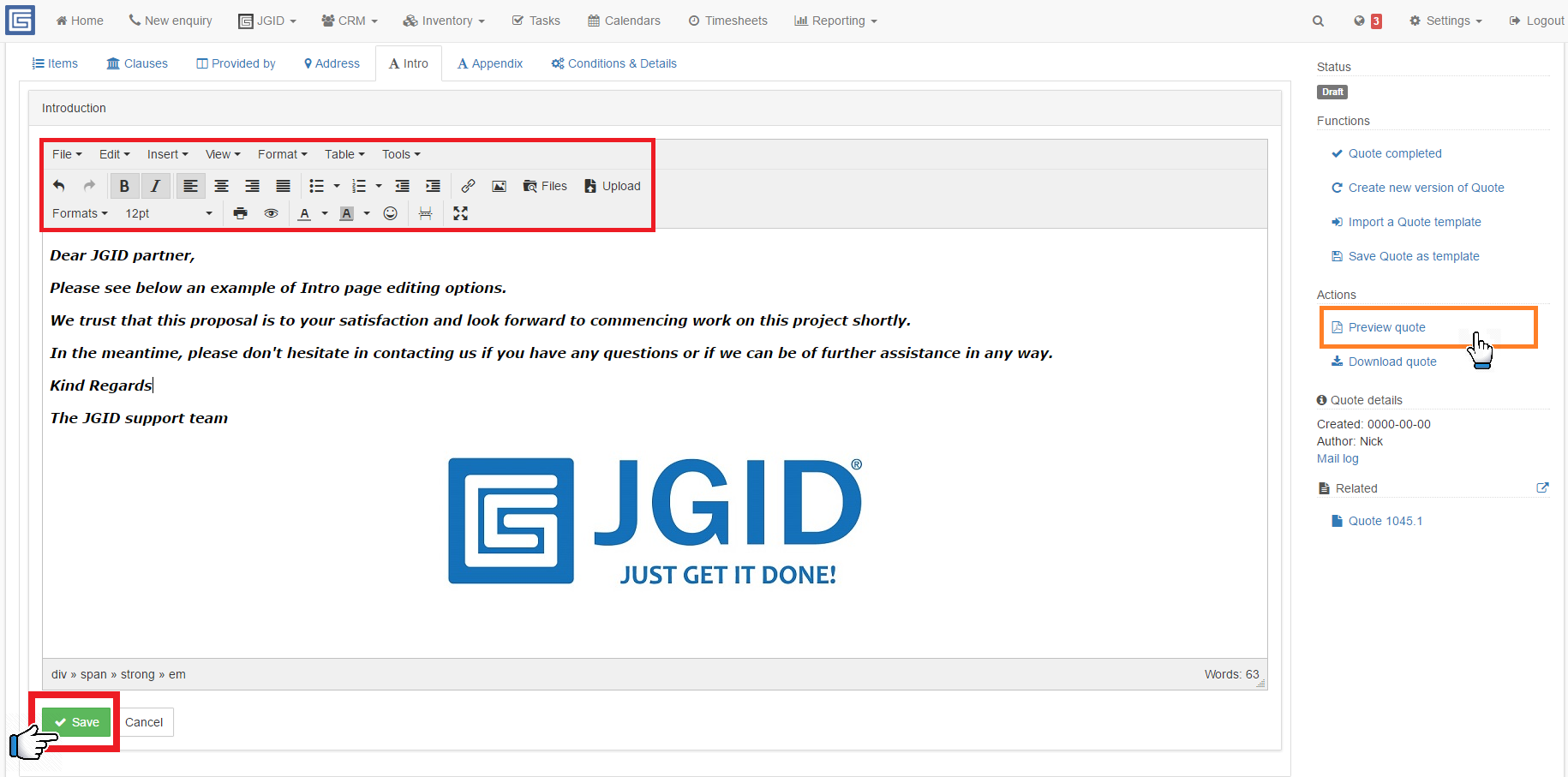Viewport: 1568px width, 777px height.
Task: Open background color picker arrow
Action: pyautogui.click(x=367, y=213)
